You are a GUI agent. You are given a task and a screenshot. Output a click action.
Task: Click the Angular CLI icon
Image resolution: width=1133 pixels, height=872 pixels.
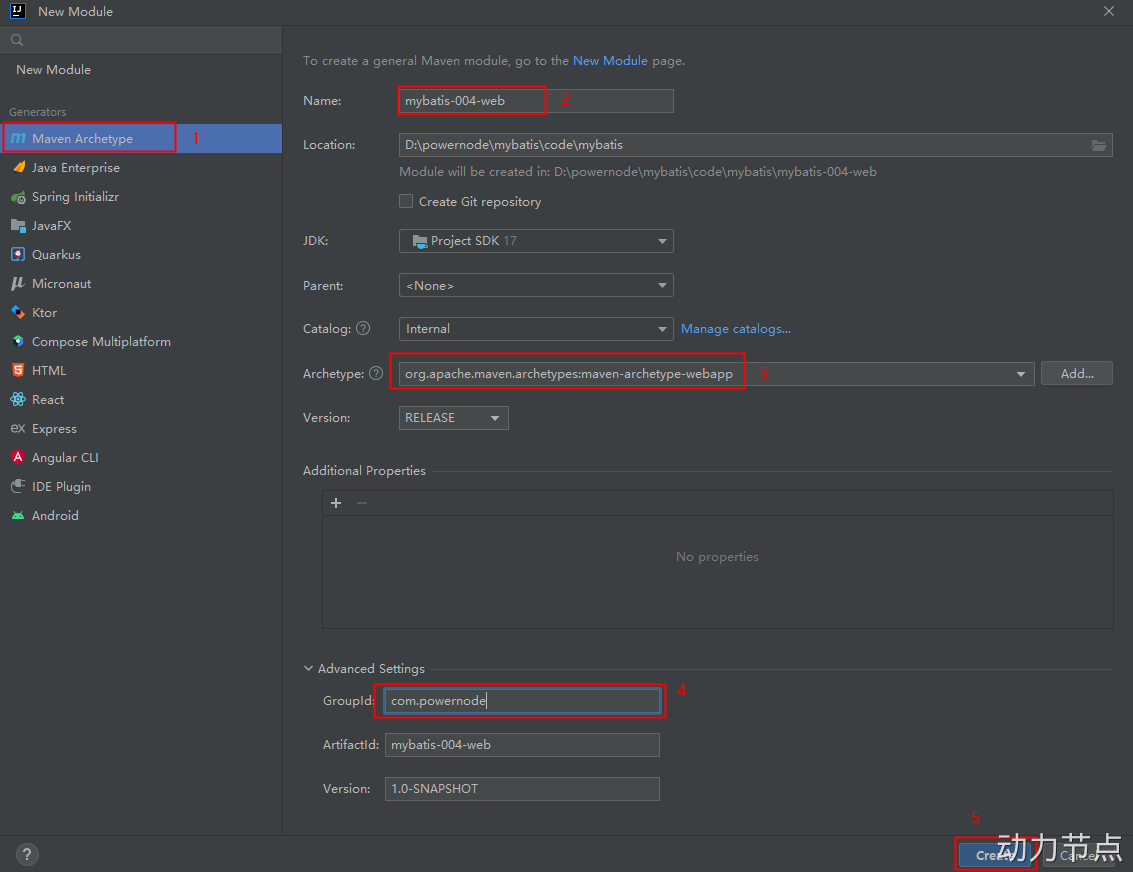[x=18, y=458]
